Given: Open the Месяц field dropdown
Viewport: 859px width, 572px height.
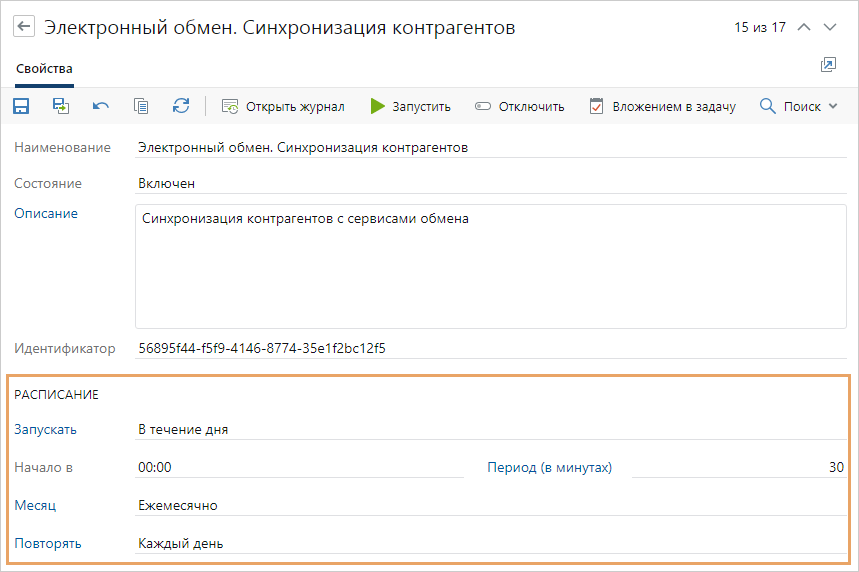Looking at the screenshot, I should point(490,505).
